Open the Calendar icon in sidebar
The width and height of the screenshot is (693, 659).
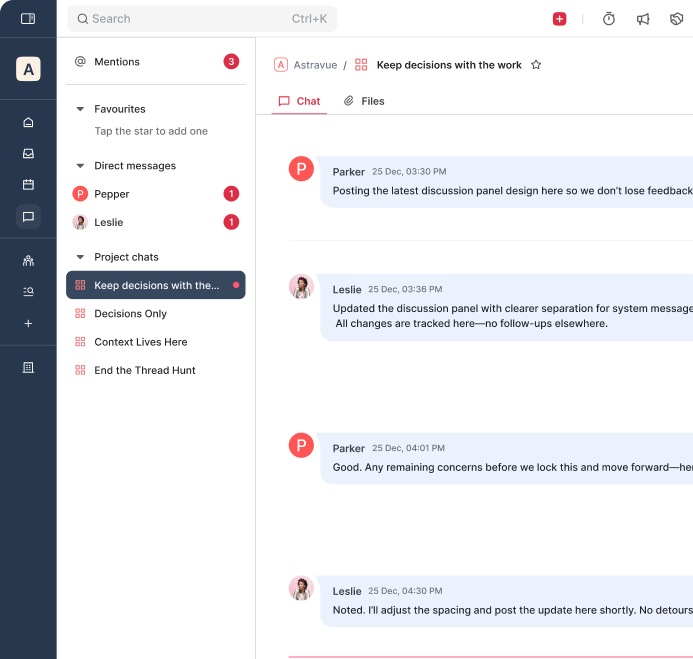(28, 184)
